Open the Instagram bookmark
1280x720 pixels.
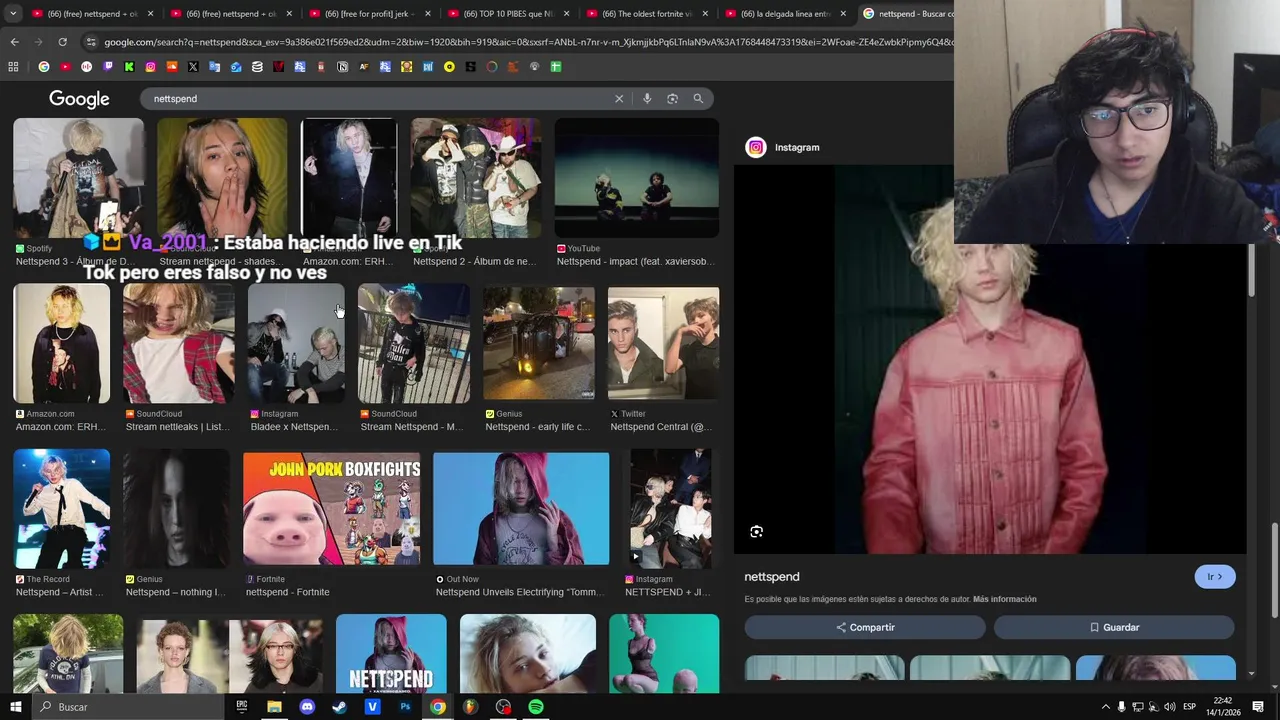point(150,67)
